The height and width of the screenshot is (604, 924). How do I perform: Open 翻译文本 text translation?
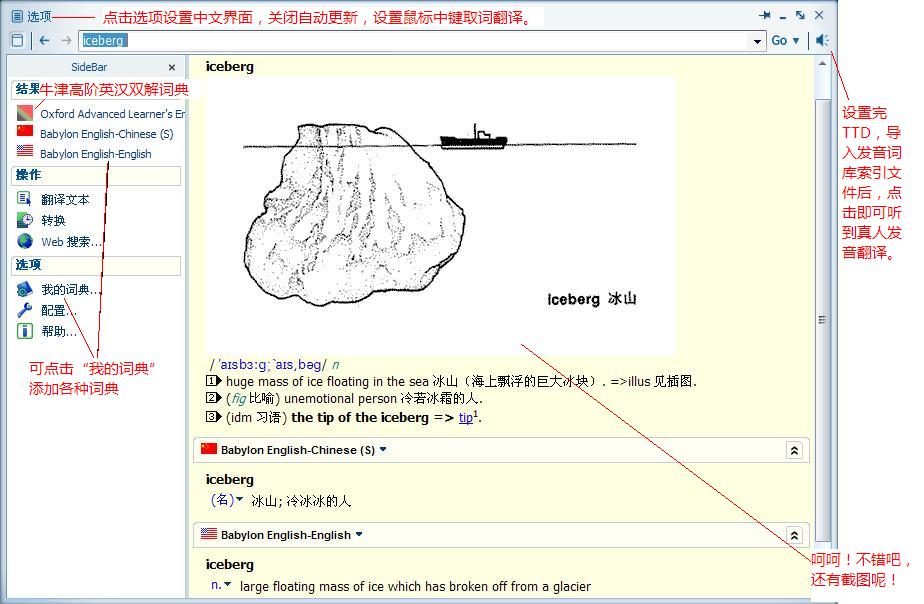(x=65, y=200)
